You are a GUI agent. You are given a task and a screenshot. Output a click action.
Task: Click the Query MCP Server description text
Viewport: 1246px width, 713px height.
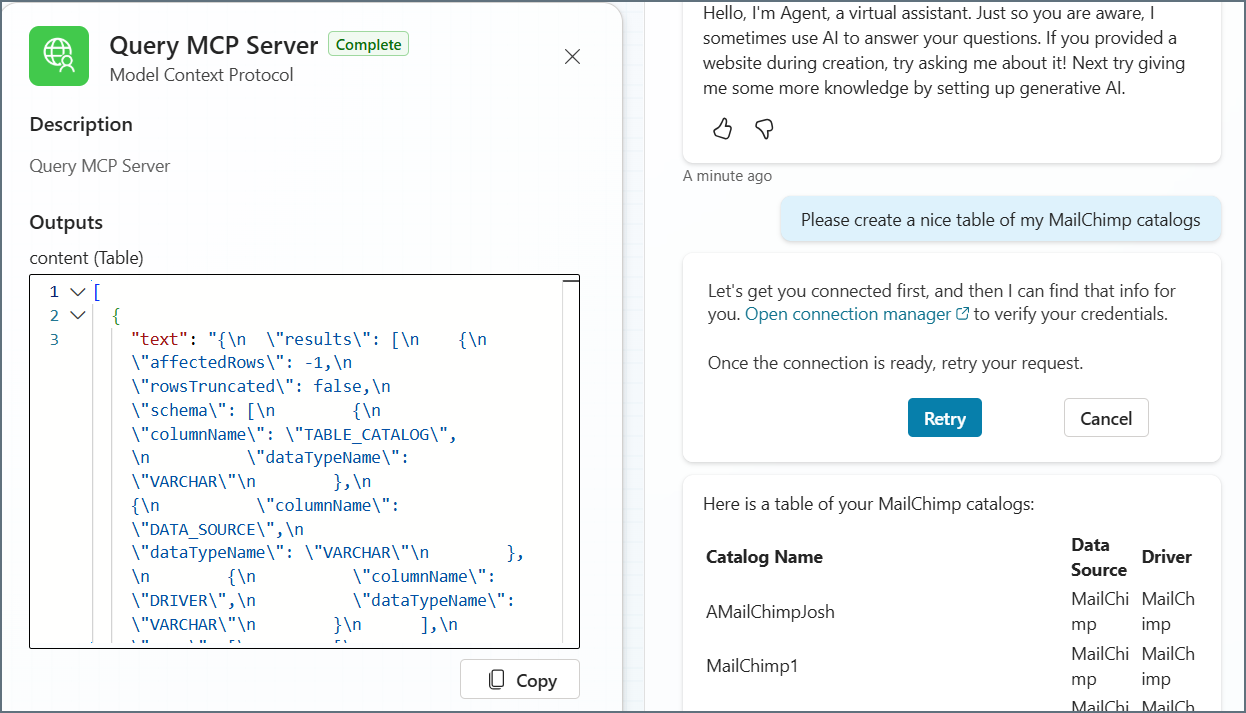click(100, 166)
